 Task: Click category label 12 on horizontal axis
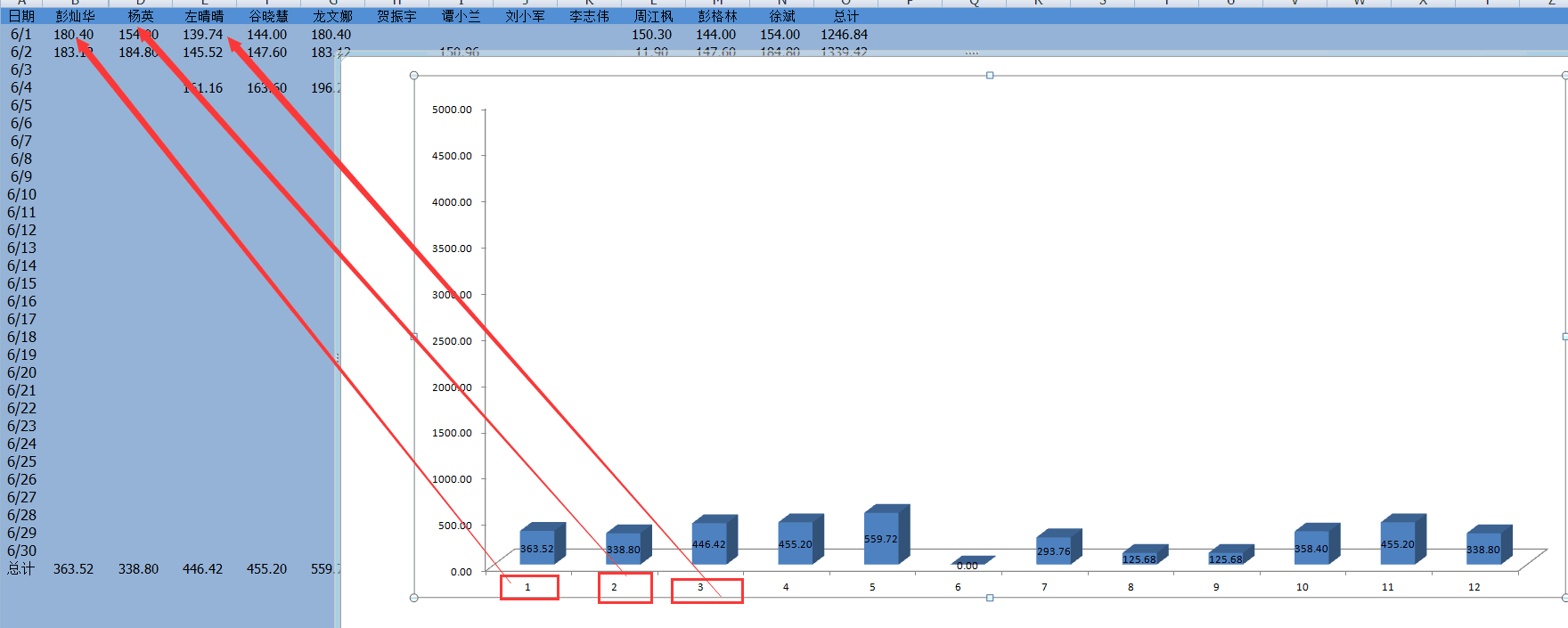tap(1474, 587)
